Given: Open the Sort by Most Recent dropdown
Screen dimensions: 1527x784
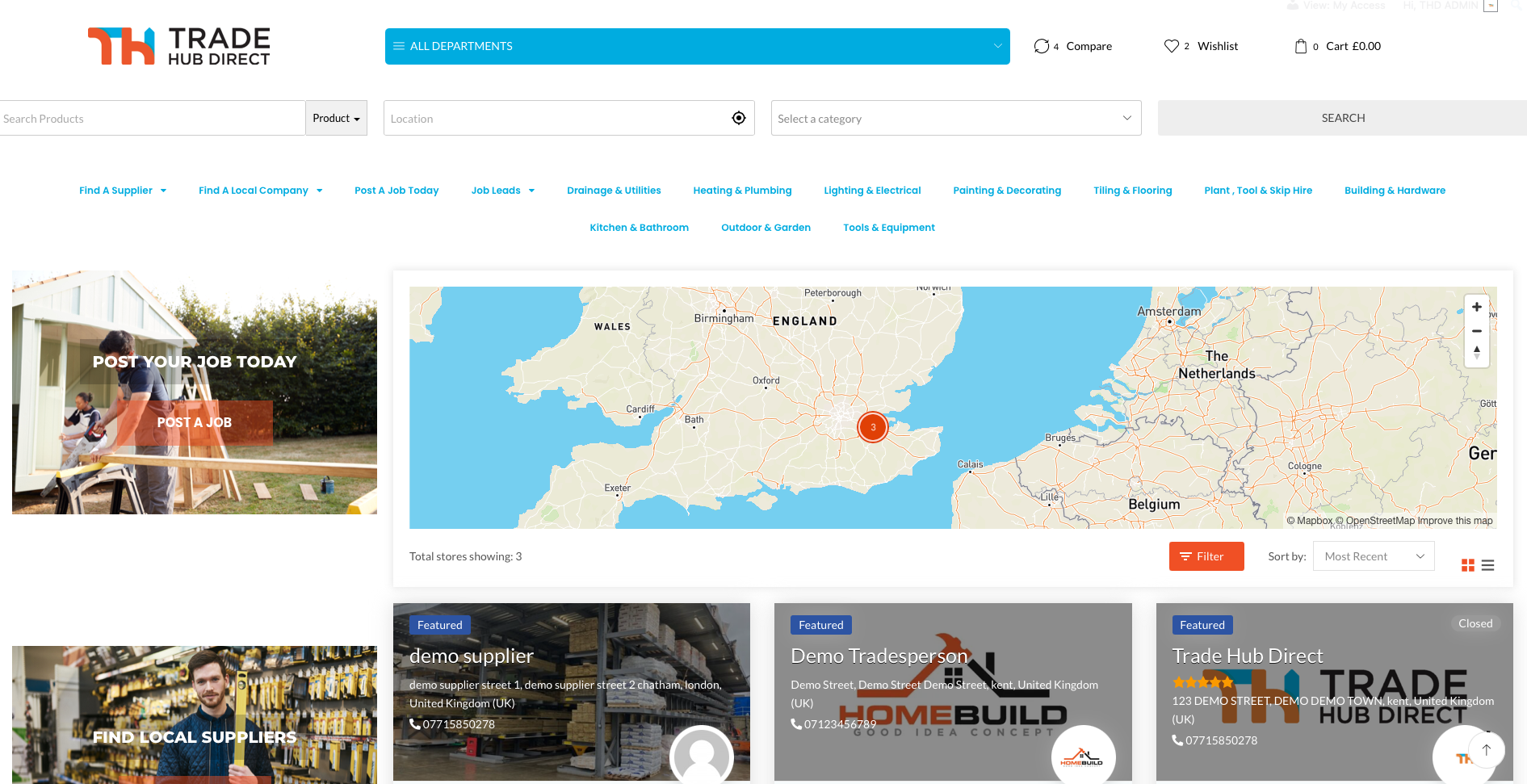Looking at the screenshot, I should click(1373, 556).
